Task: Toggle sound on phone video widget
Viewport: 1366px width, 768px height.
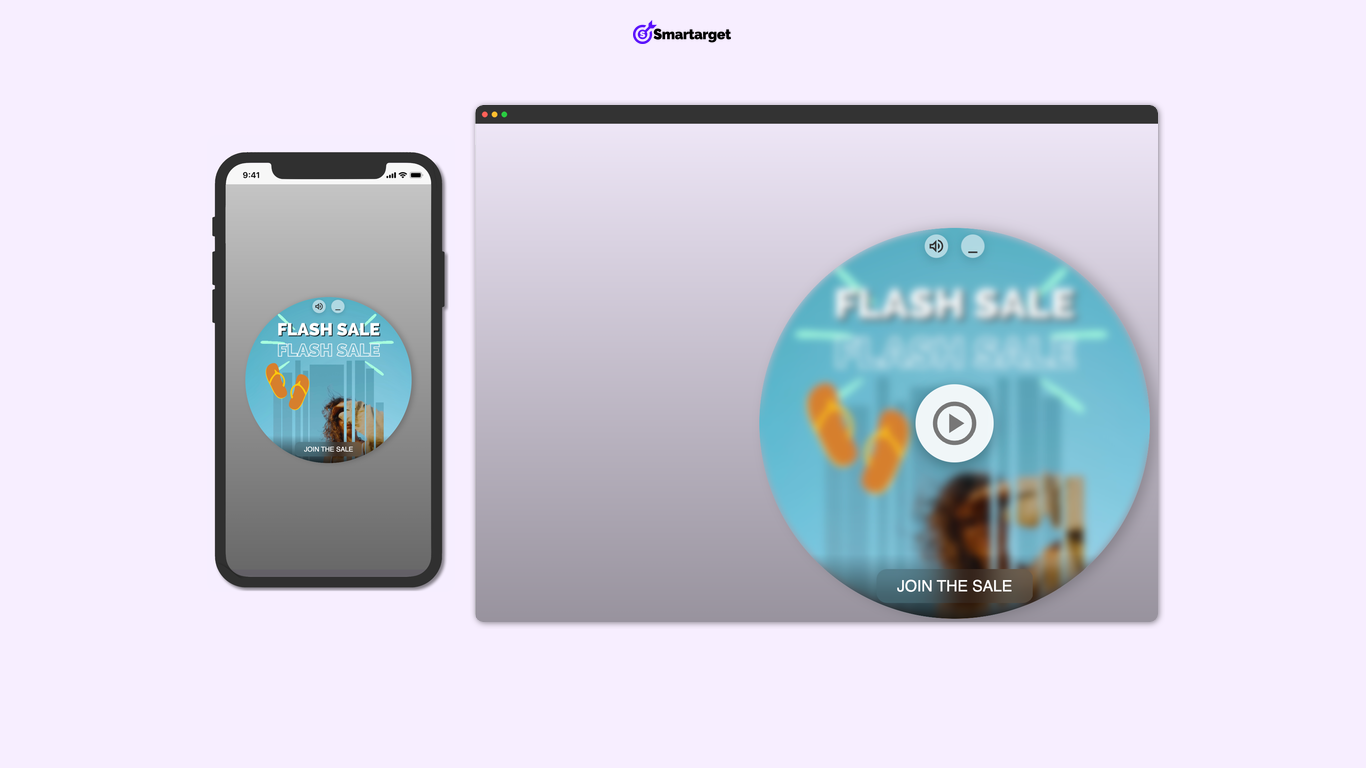Action: click(x=319, y=306)
